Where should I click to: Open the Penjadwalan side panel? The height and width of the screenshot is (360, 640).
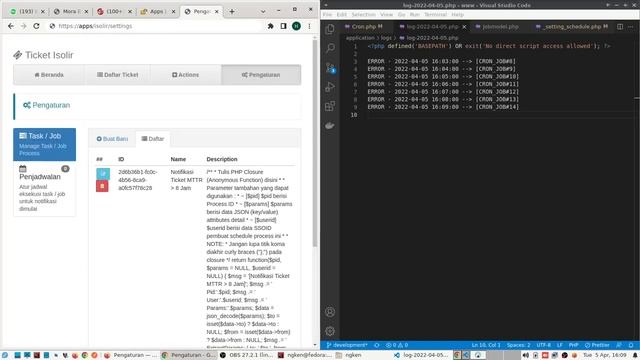point(44,189)
